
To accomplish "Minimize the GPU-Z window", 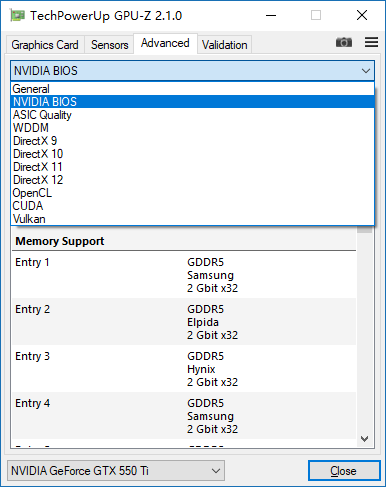I will (x=271, y=15).
